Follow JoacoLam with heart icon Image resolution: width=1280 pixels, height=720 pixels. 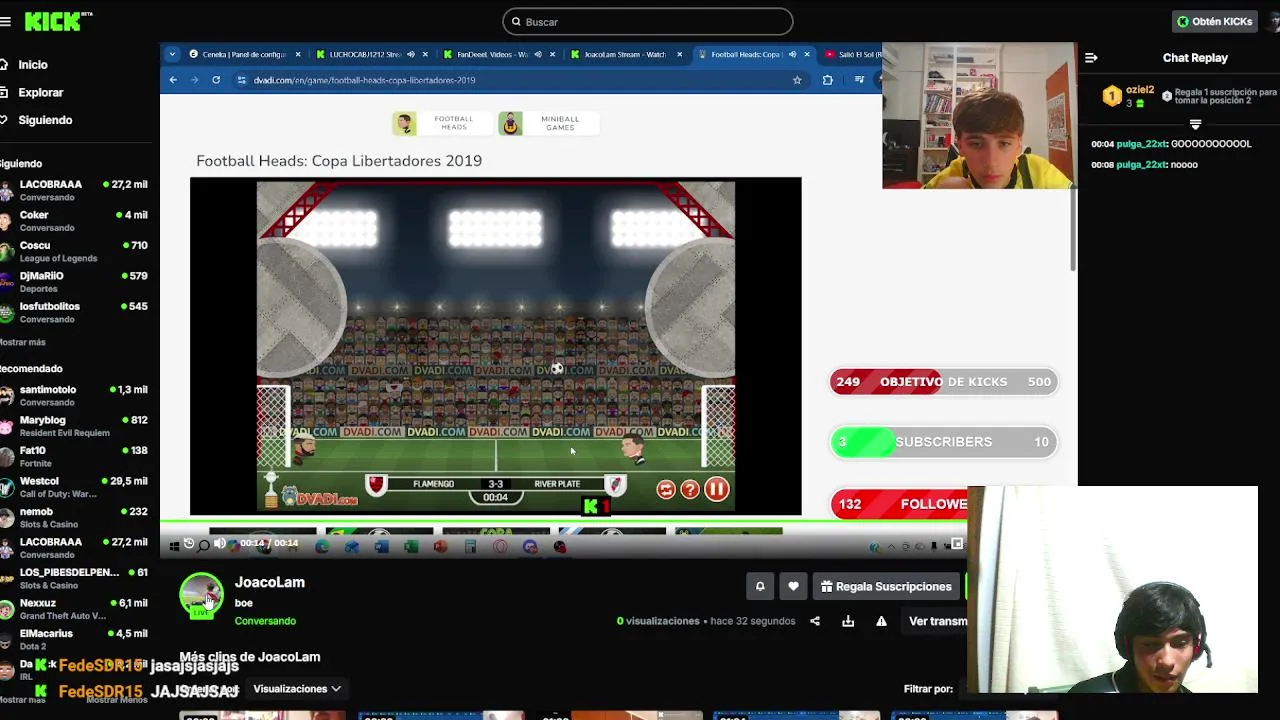pos(793,587)
